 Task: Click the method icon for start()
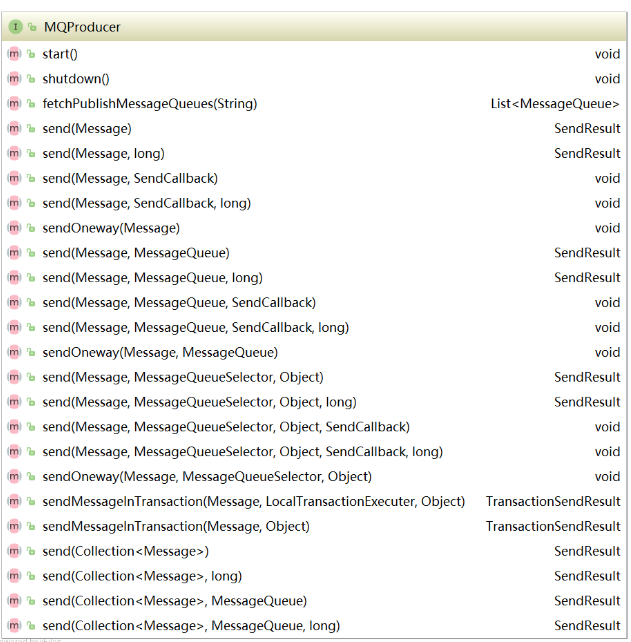[14, 54]
